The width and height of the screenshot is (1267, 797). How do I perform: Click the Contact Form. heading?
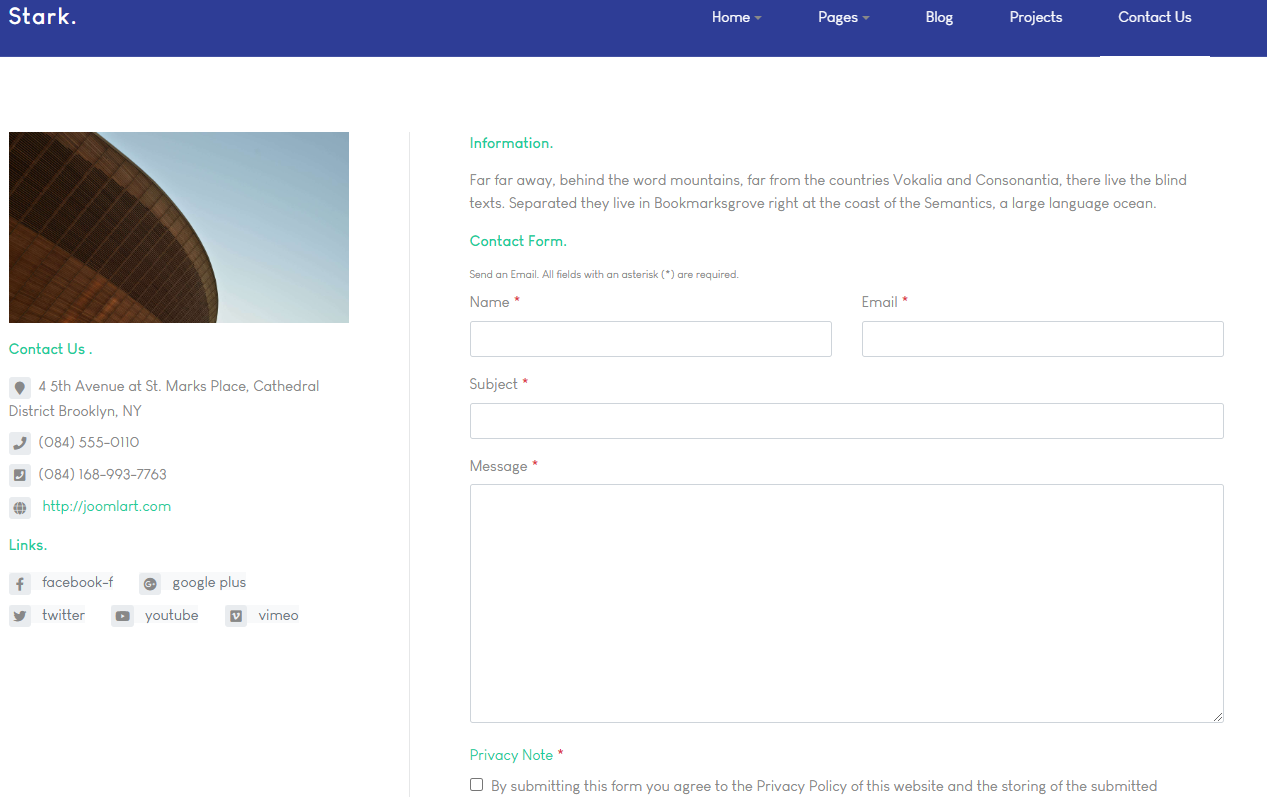(518, 241)
